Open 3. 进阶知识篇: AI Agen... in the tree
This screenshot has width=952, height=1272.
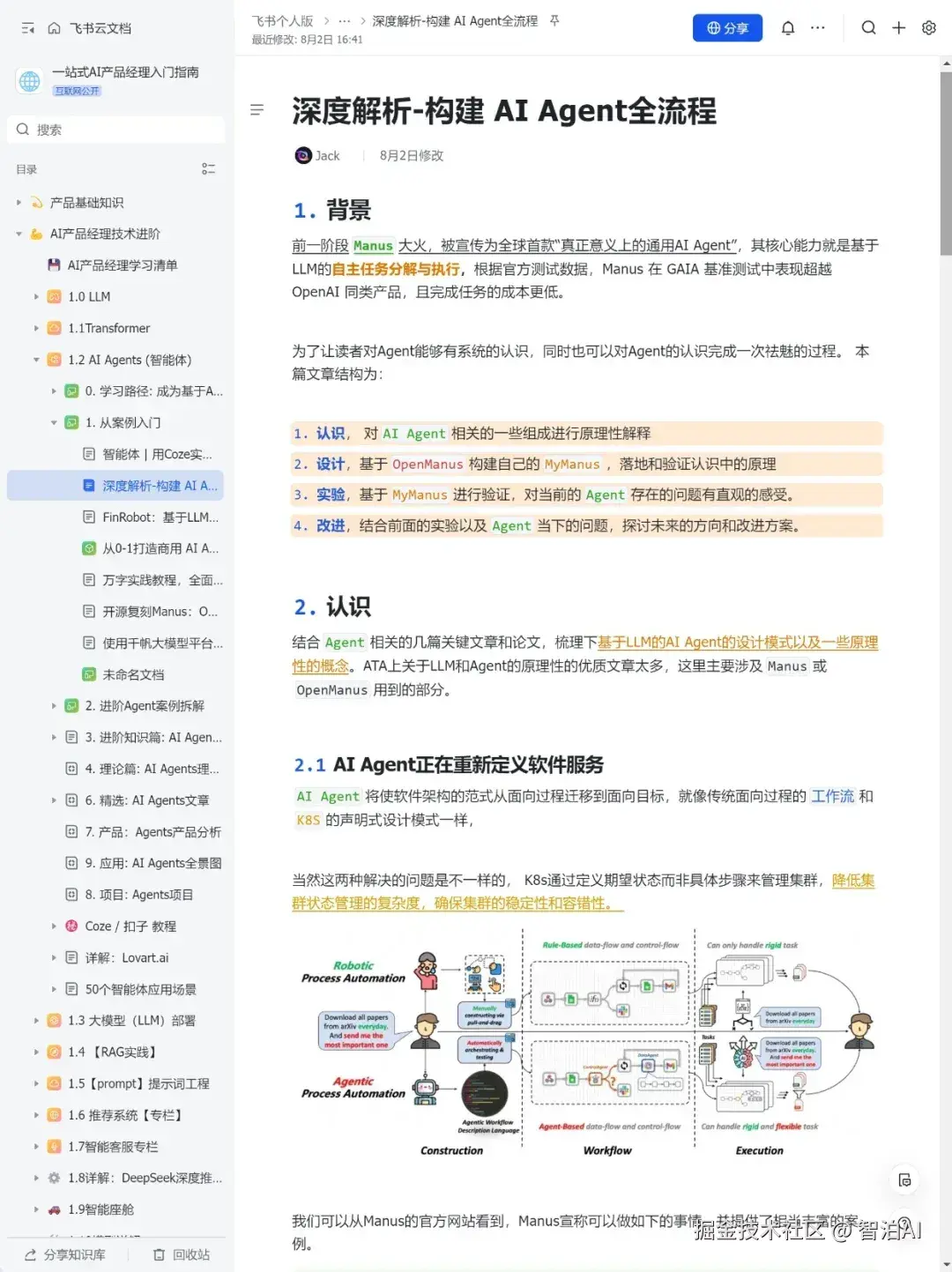pyautogui.click(x=145, y=738)
